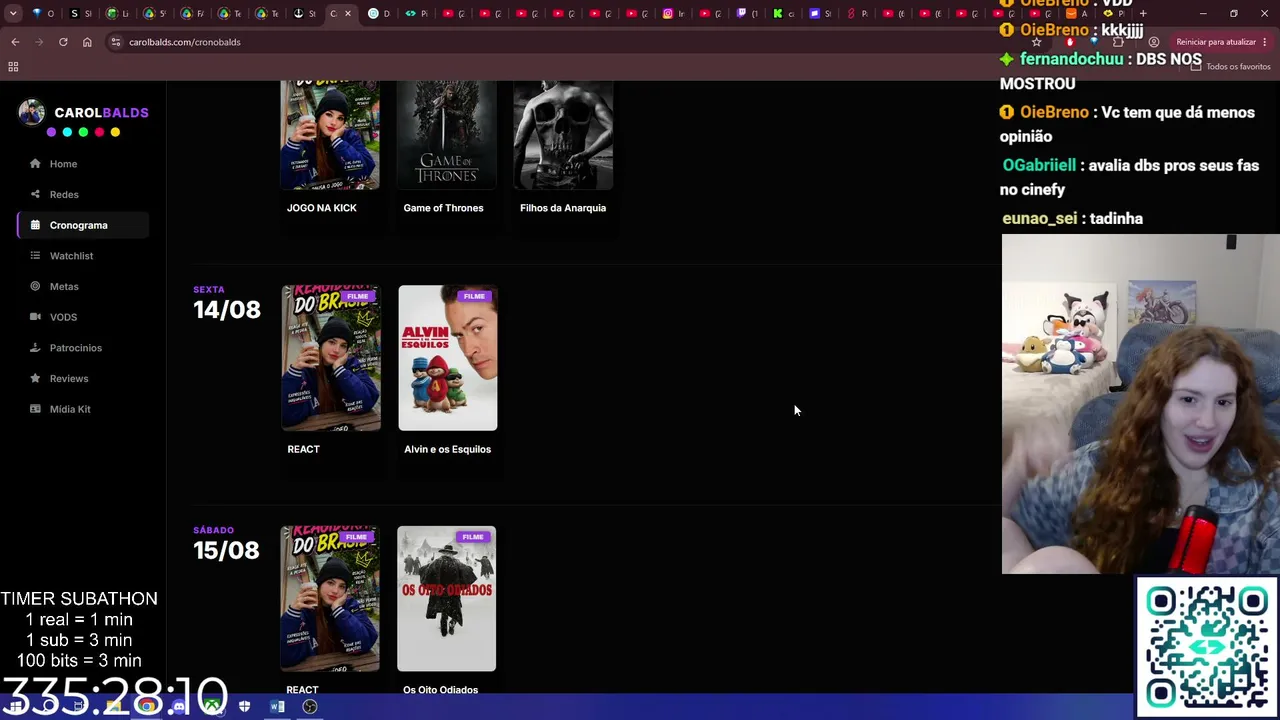This screenshot has height=720, width=1280.
Task: Open the JOGO NA KICK thumbnail
Action: point(330,135)
